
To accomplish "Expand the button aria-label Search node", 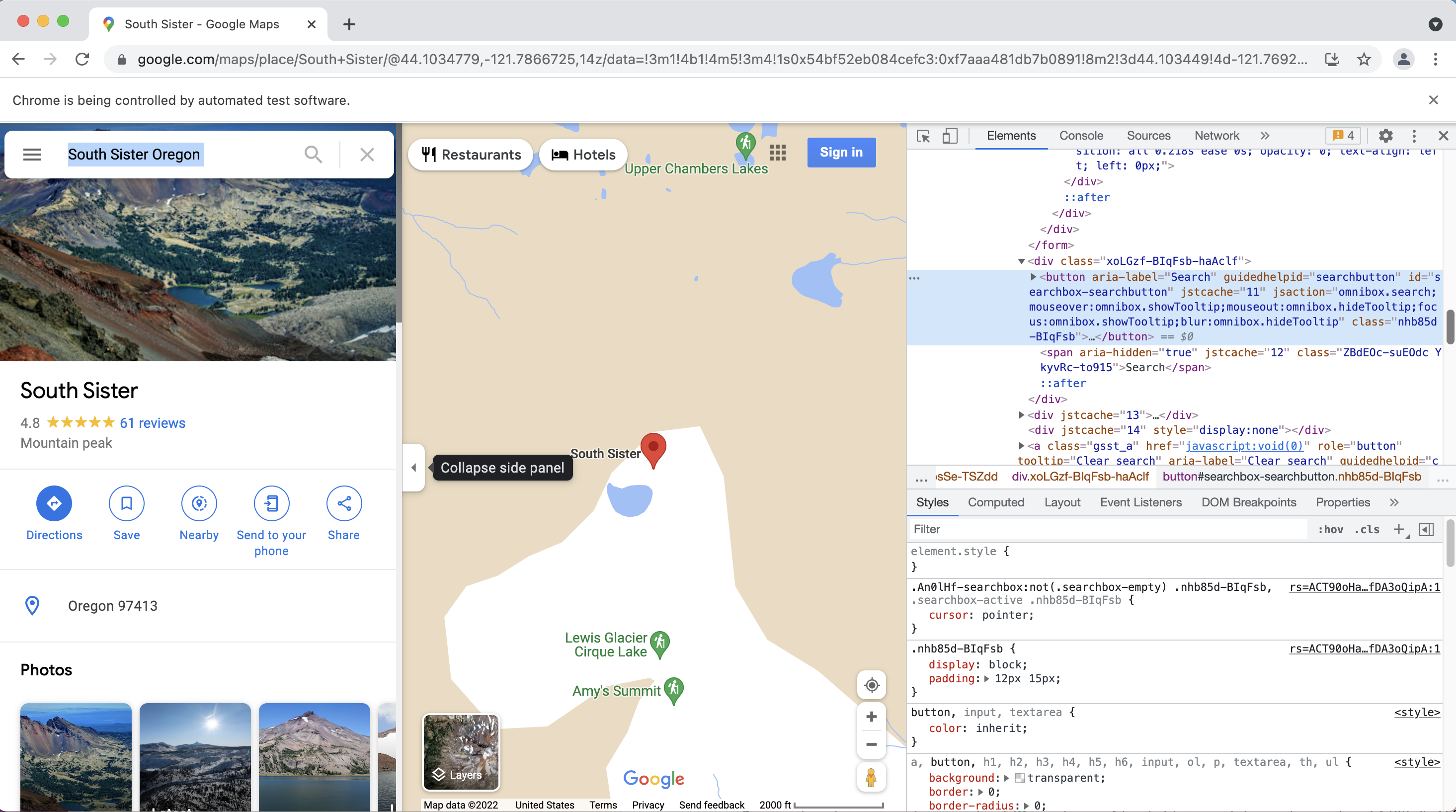I will pyautogui.click(x=1033, y=277).
